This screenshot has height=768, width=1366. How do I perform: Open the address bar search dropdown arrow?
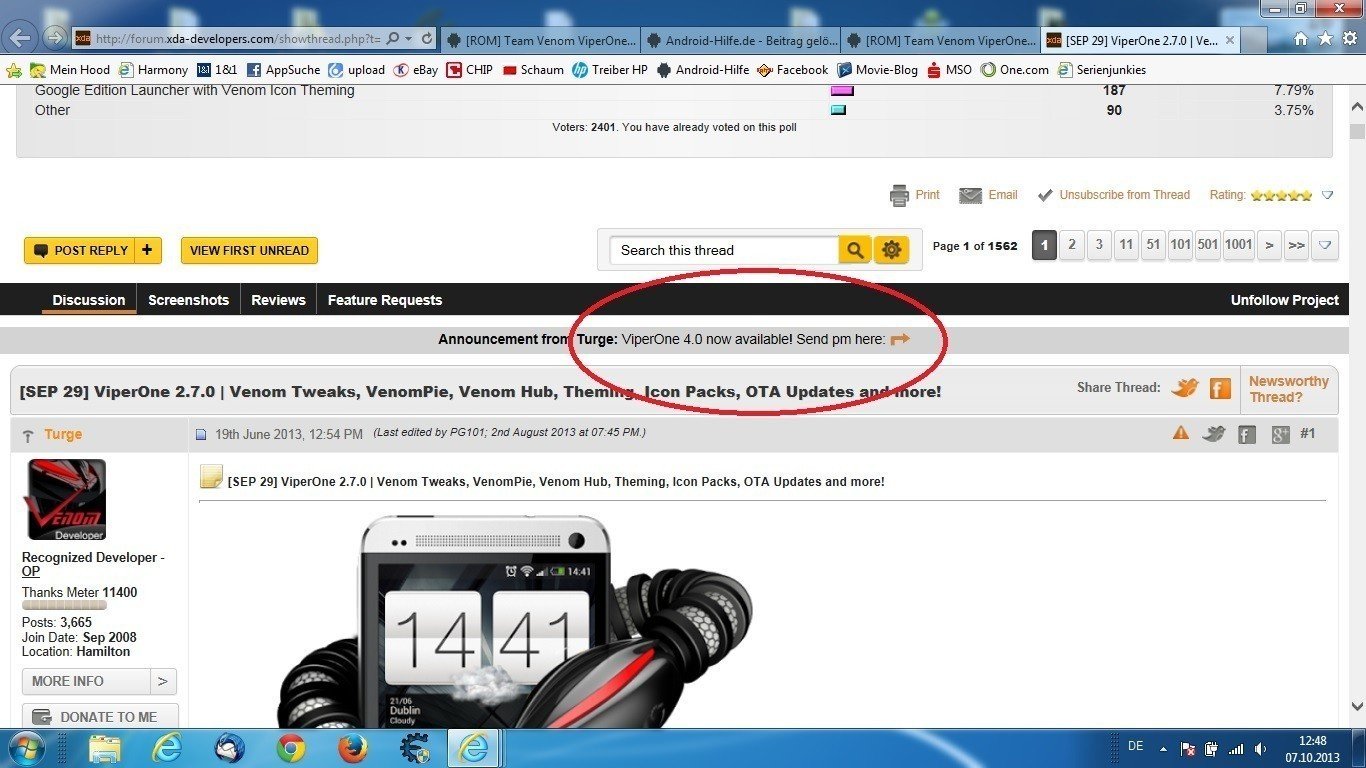coord(408,38)
